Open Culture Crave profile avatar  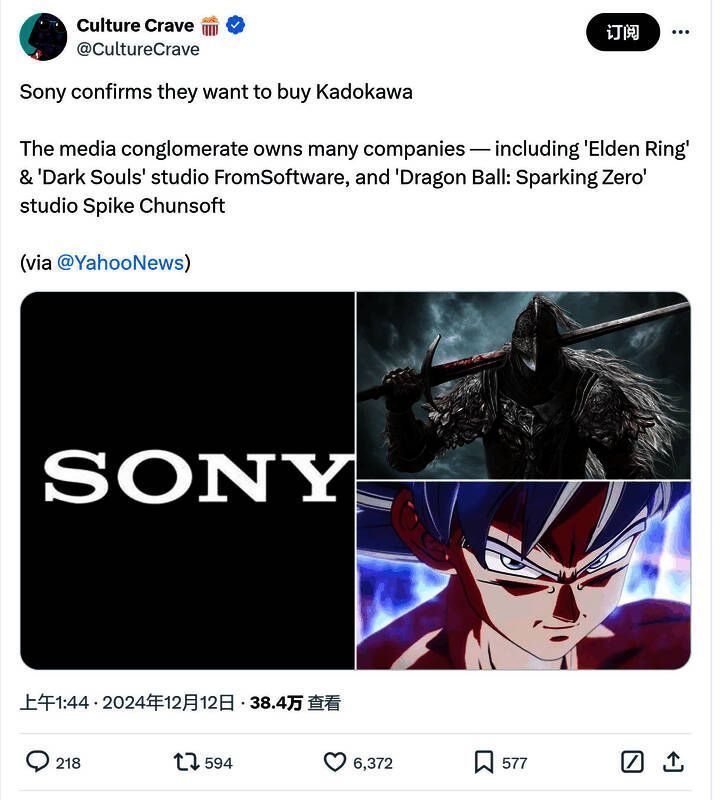[43, 37]
